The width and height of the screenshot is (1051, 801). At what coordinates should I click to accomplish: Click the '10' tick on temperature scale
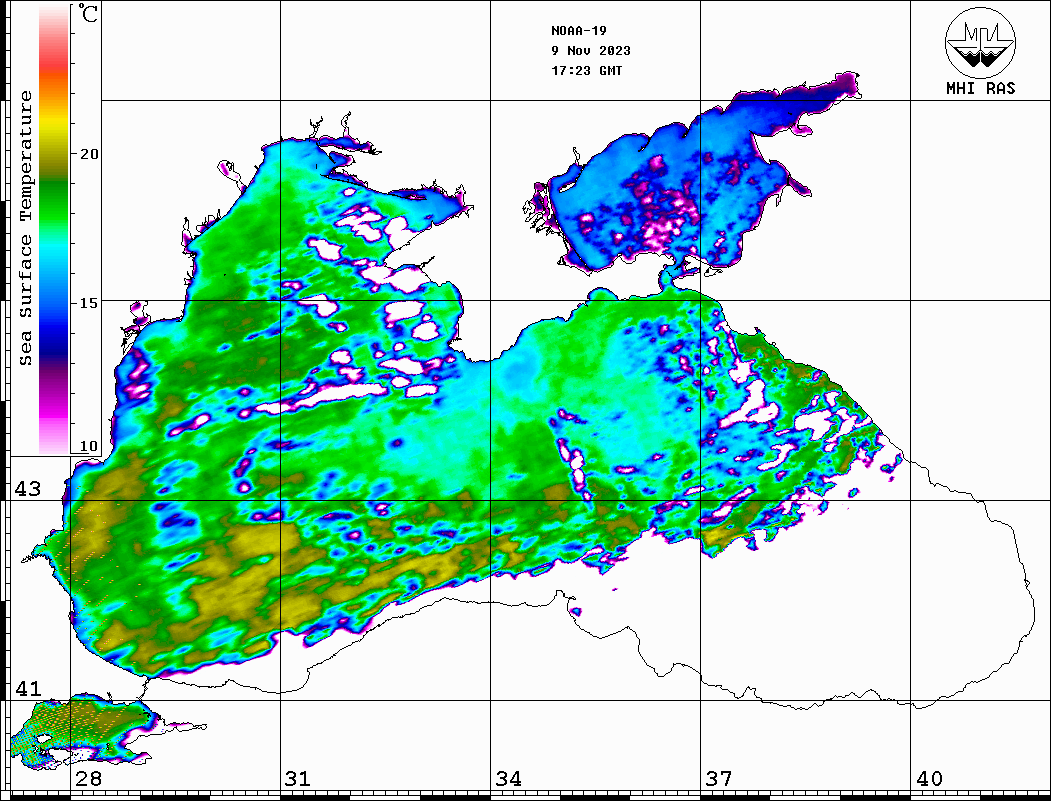pos(88,446)
